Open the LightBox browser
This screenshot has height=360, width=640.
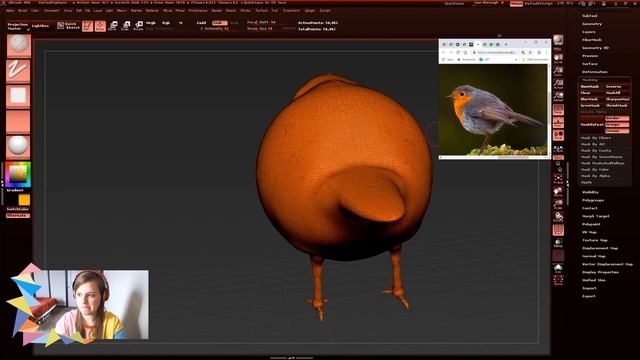tap(40, 26)
